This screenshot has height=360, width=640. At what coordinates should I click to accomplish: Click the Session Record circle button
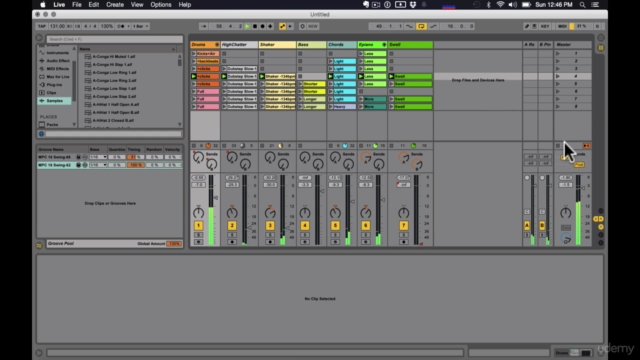coord(302,26)
